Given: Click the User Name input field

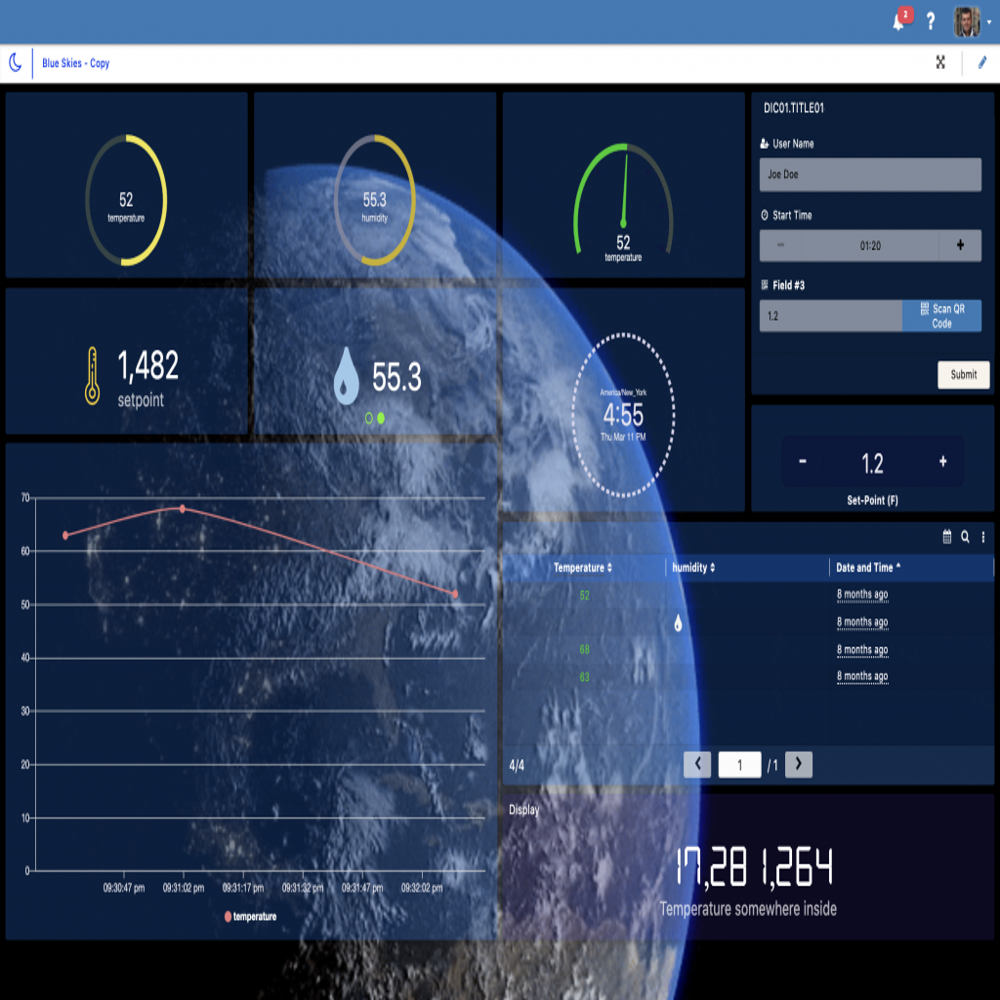Looking at the screenshot, I should tap(870, 175).
